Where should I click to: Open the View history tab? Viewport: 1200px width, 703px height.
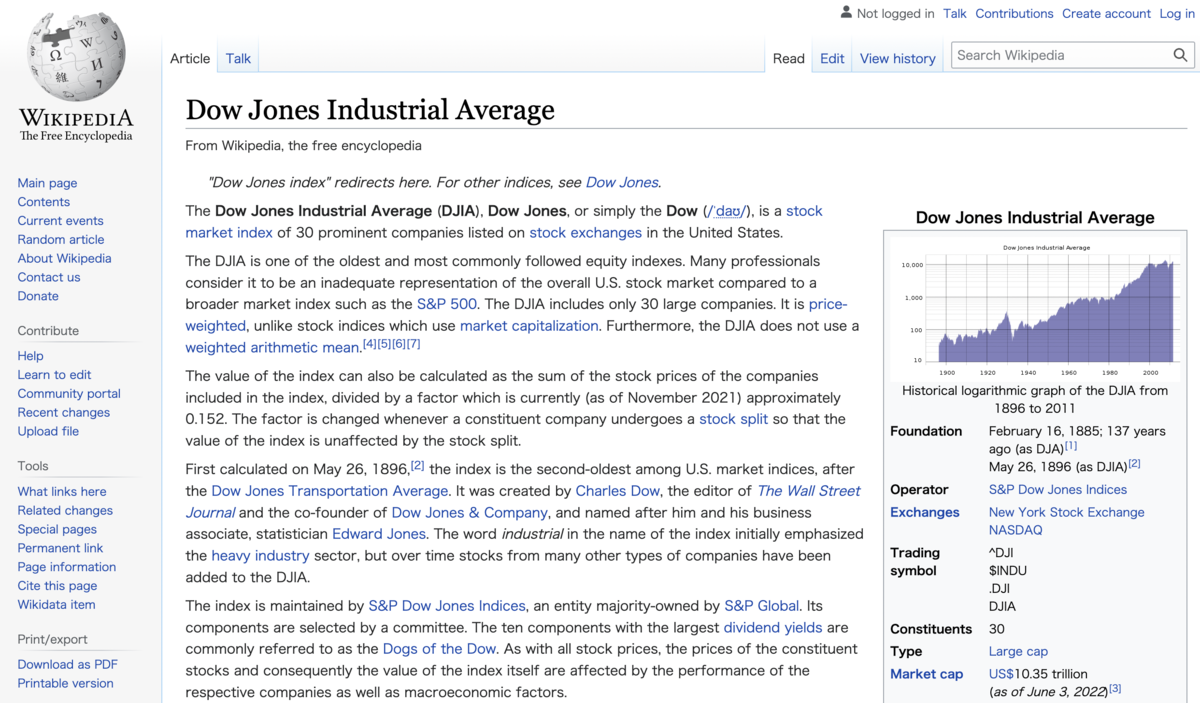(x=898, y=58)
